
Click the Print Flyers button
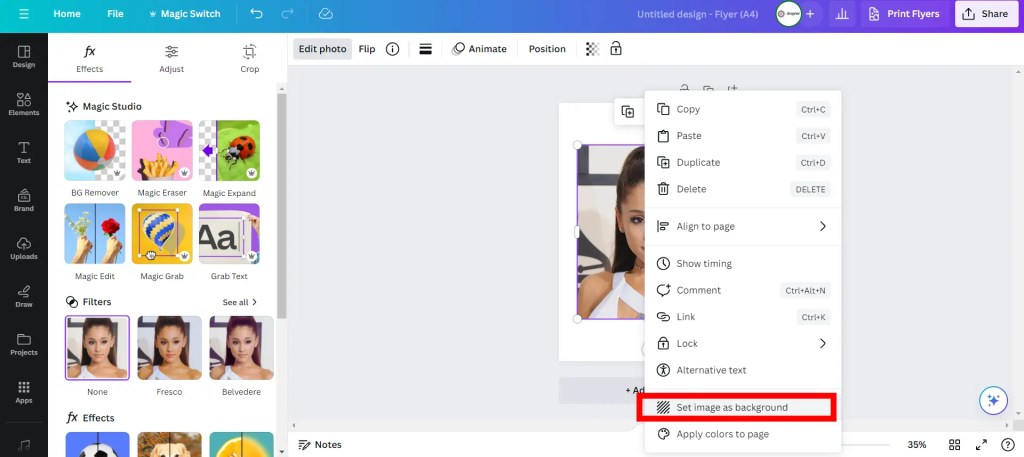[x=904, y=14]
